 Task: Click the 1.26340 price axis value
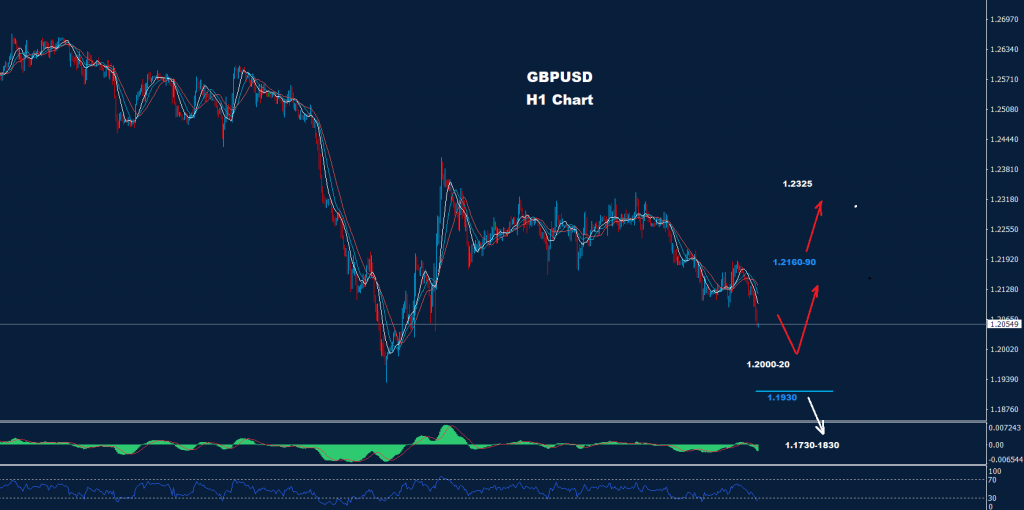click(1004, 50)
